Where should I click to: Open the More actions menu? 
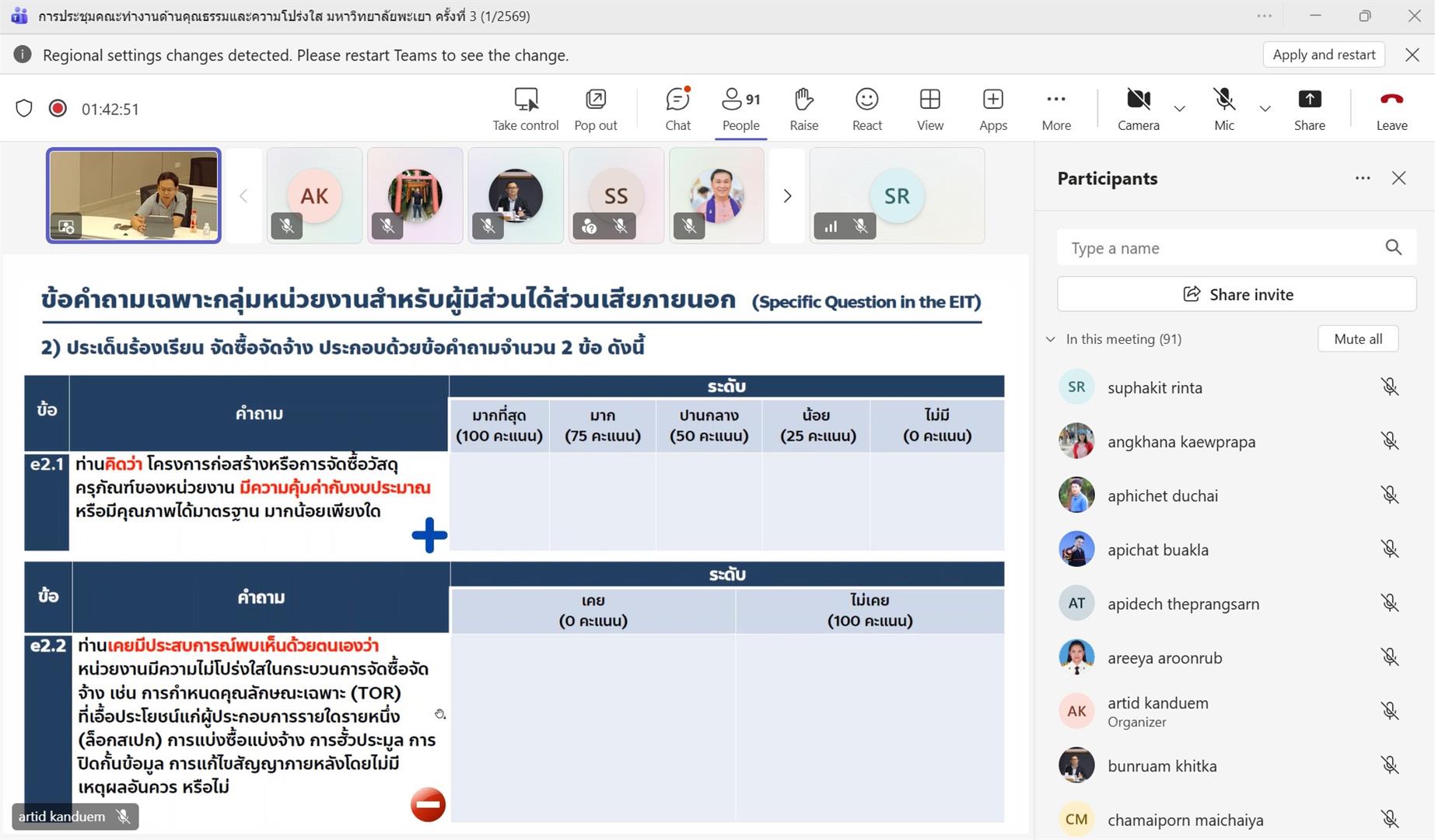coord(1055,108)
